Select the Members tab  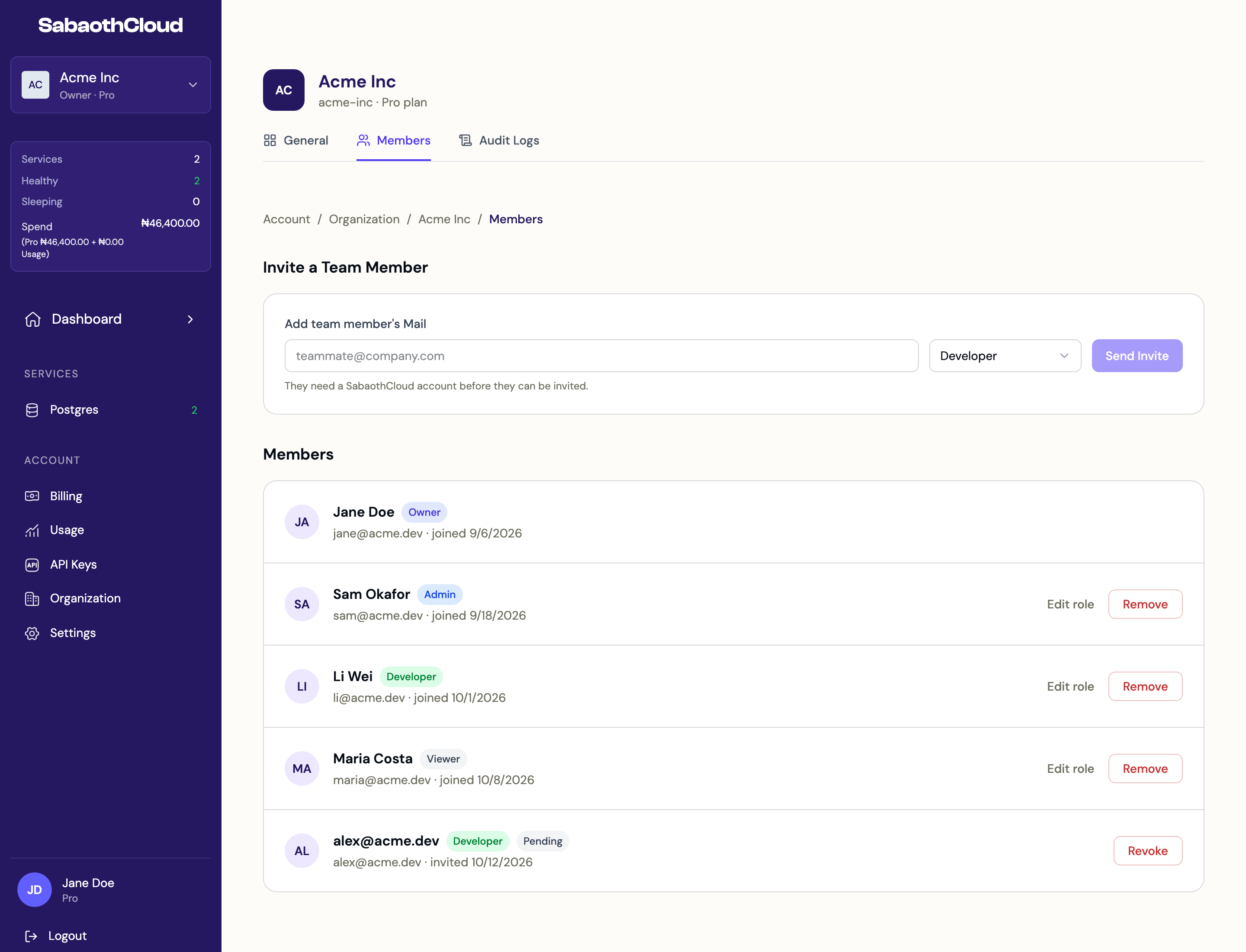coord(393,141)
